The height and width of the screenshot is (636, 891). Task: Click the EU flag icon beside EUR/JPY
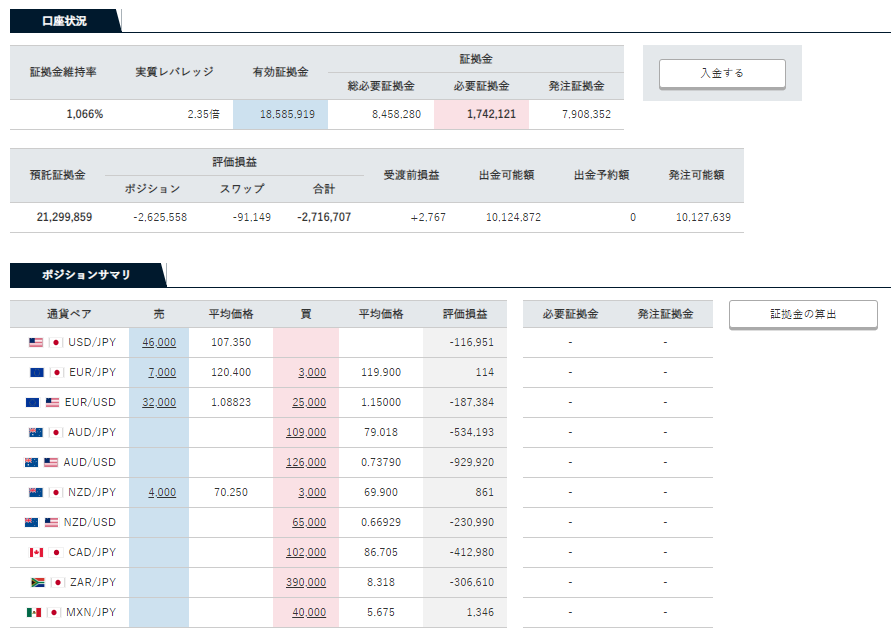tap(37, 372)
